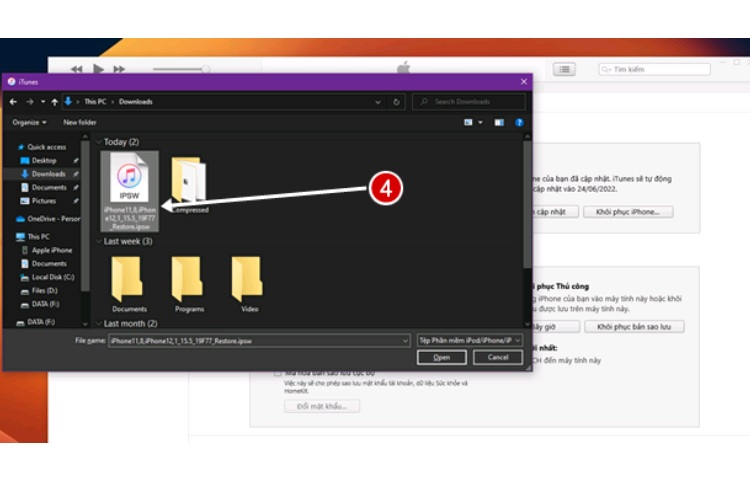Open the file type filter dropdown
This screenshot has height=492, width=750.
tap(469, 340)
